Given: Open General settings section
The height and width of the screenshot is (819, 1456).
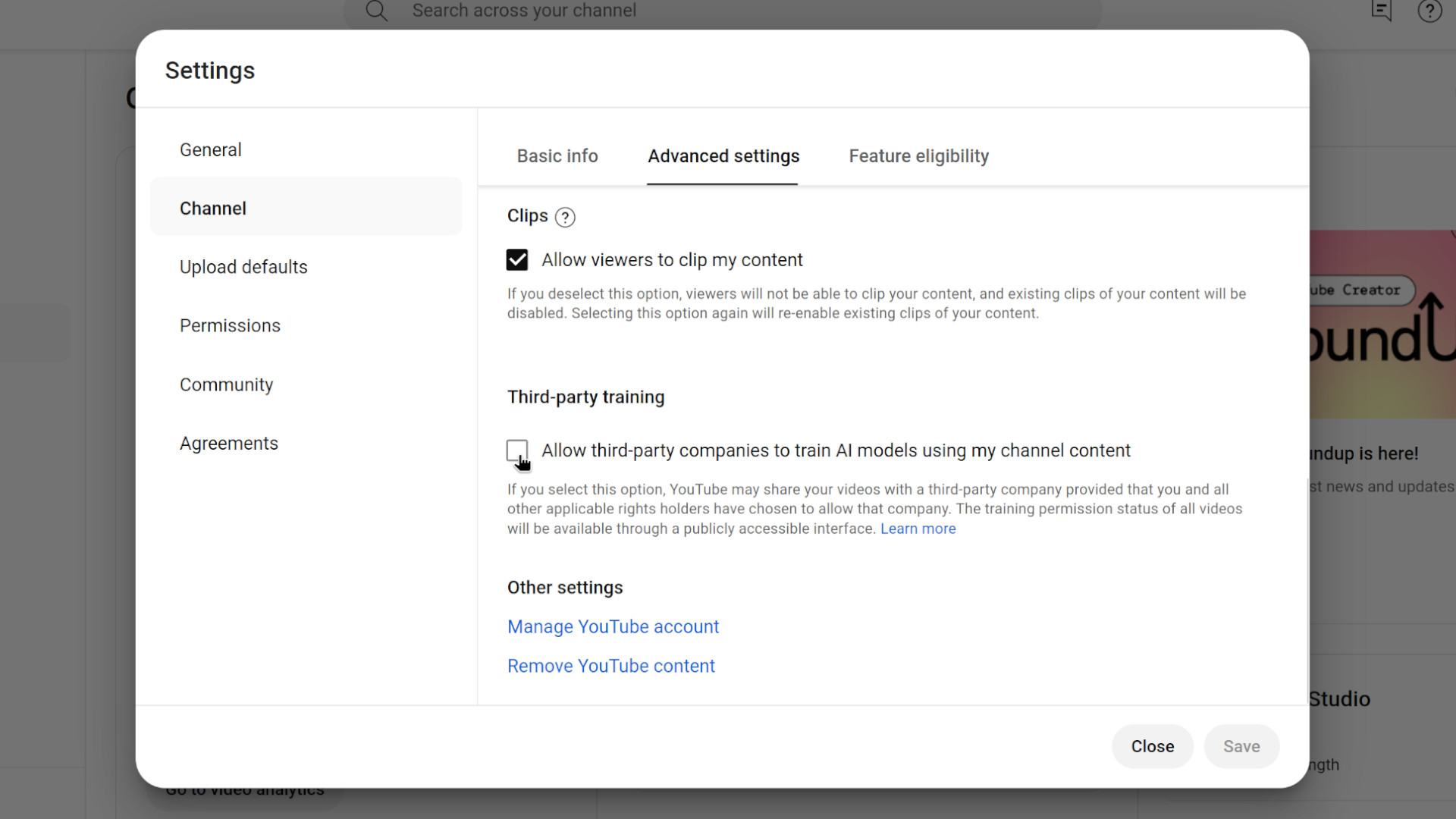Looking at the screenshot, I should (x=211, y=150).
